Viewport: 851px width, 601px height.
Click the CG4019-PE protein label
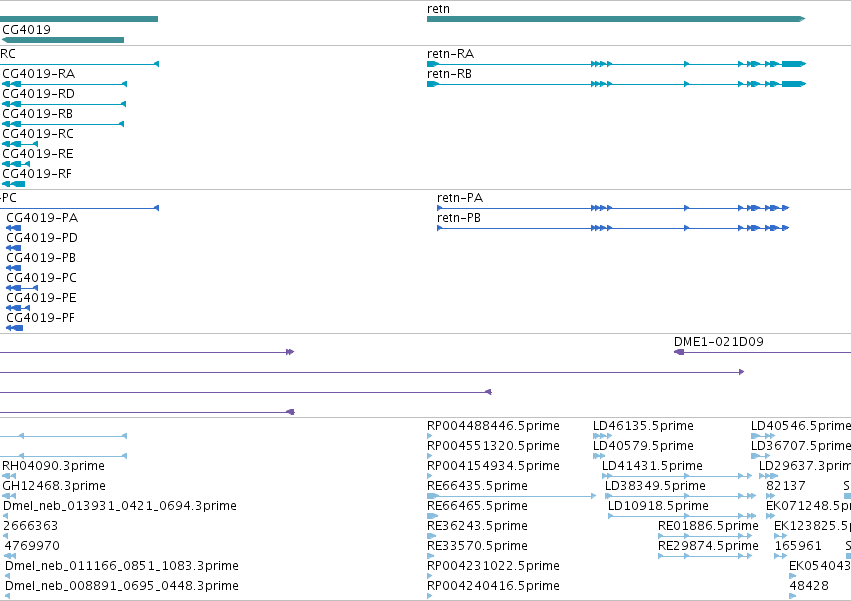41,298
